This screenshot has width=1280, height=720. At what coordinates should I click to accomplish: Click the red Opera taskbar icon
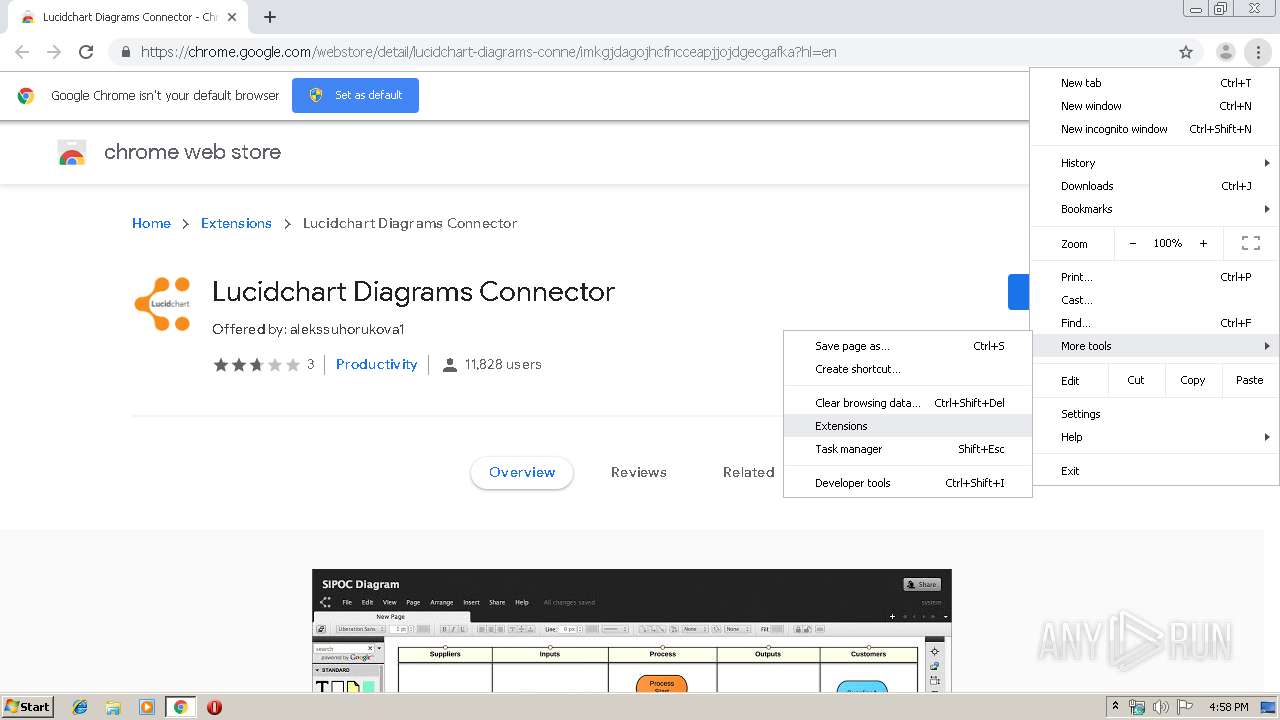(x=214, y=707)
